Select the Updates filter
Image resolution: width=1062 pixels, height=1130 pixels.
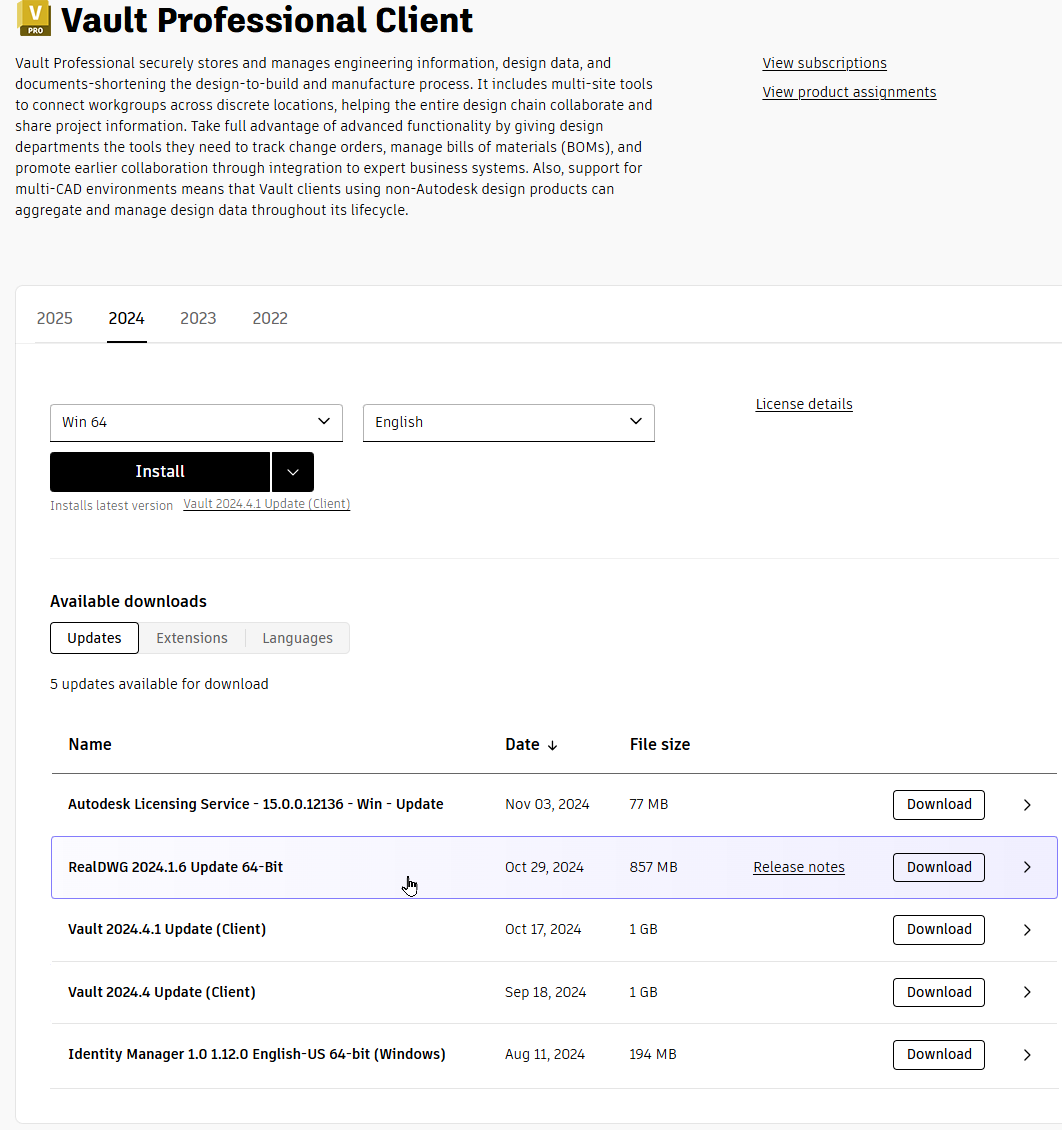tap(94, 638)
